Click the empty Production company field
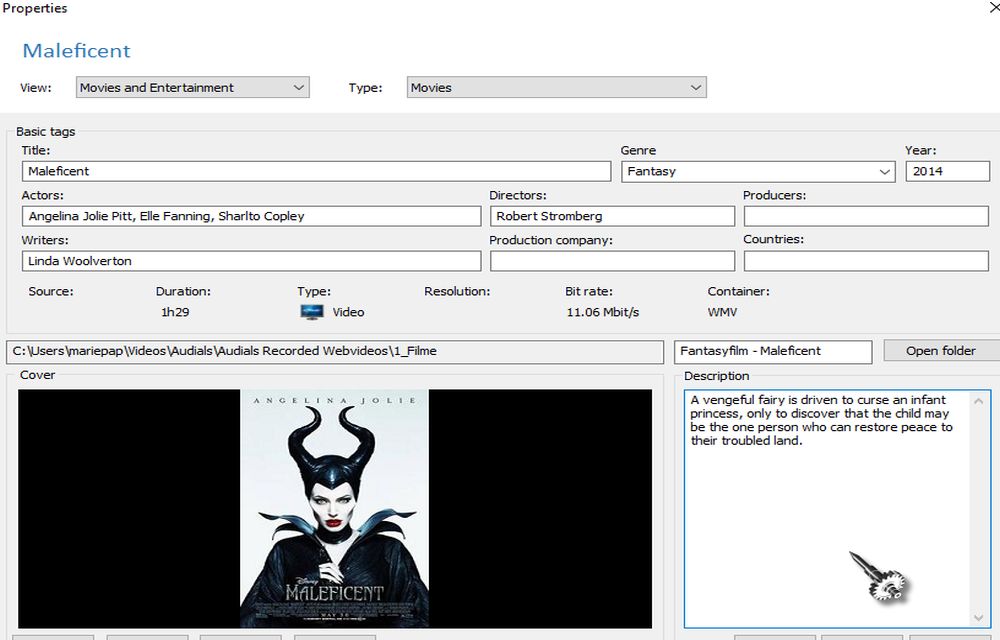 pyautogui.click(x=612, y=261)
